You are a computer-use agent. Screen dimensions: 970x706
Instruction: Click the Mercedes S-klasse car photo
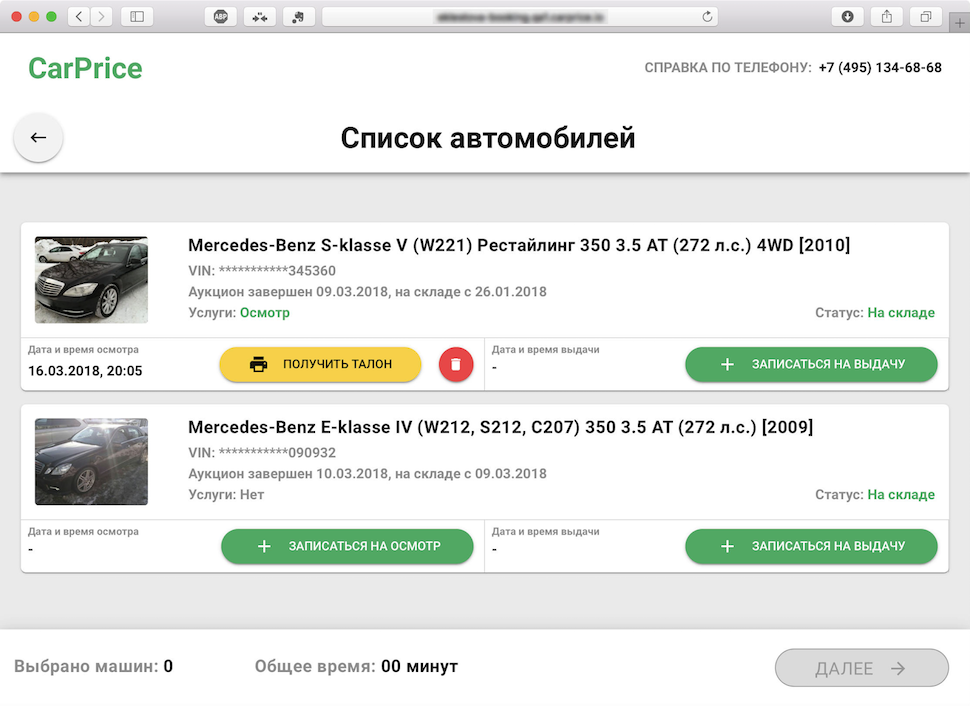91,279
